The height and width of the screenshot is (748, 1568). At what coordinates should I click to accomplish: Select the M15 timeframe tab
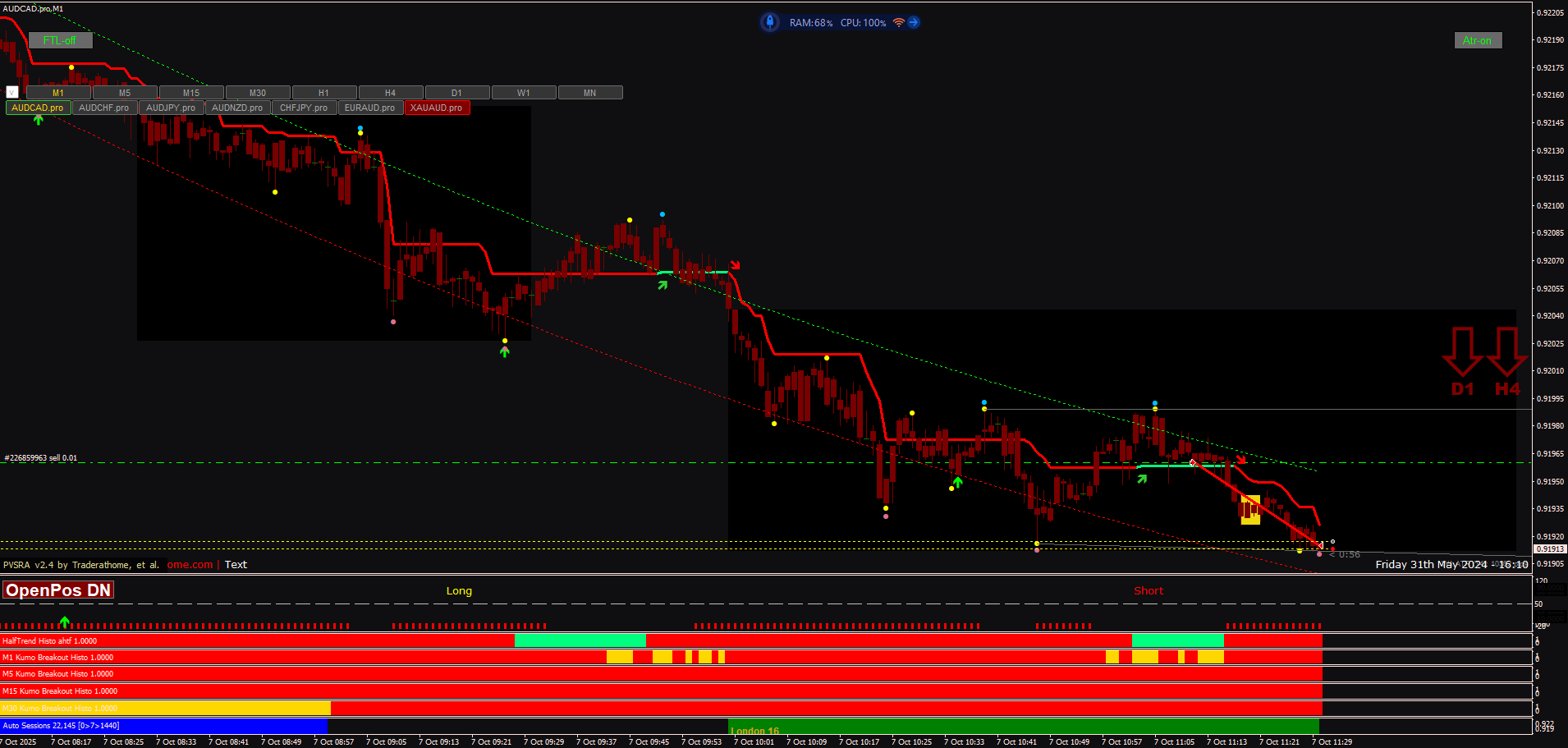click(x=191, y=93)
